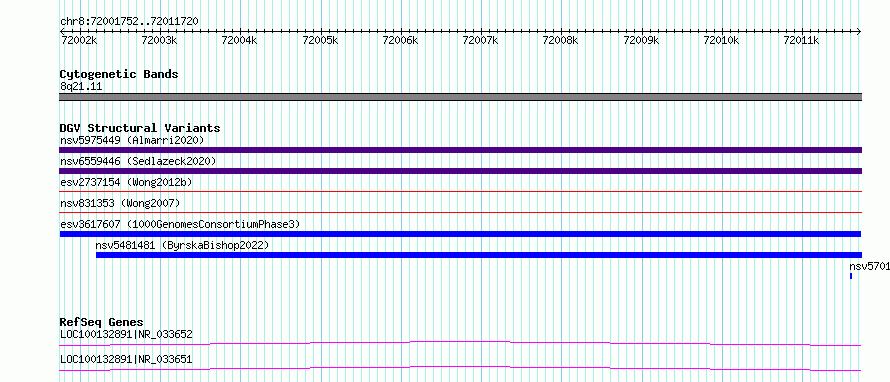Click the 72004k ruler tick label
Image resolution: width=890 pixels, height=382 pixels.
click(x=240, y=40)
